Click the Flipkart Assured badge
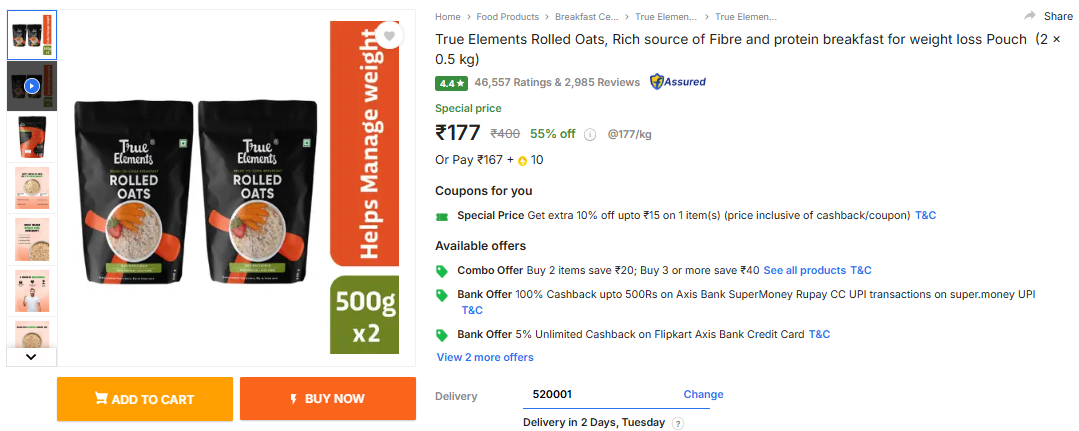 [x=678, y=82]
